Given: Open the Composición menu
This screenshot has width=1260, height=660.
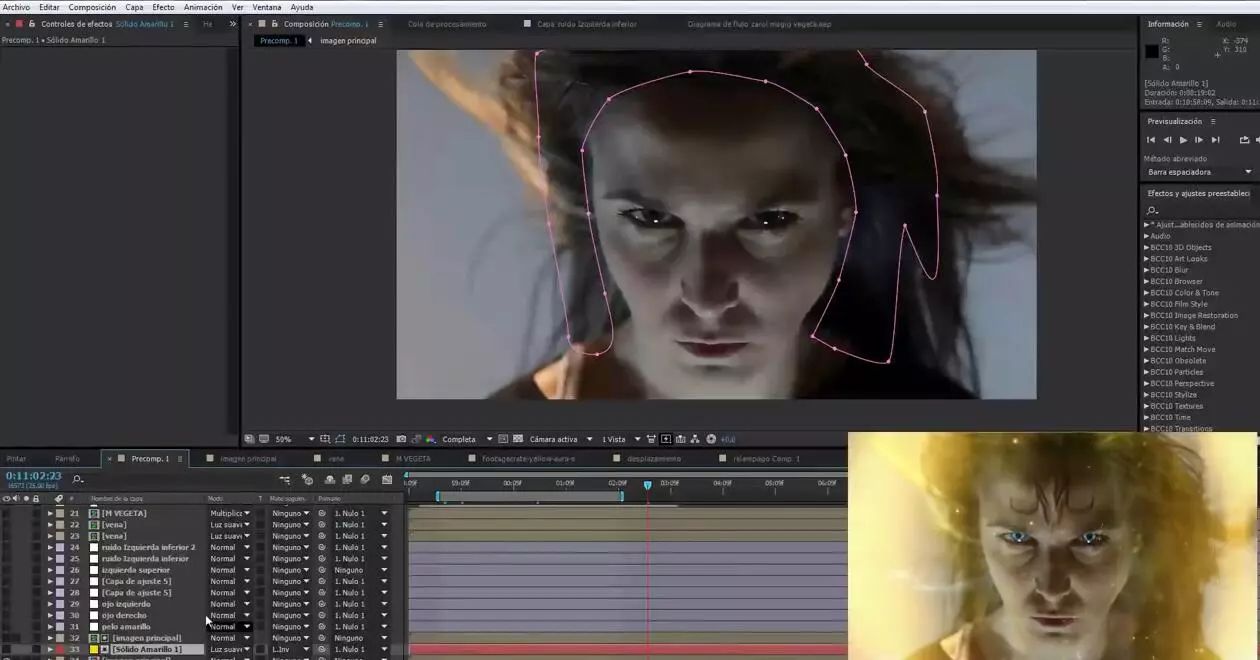Looking at the screenshot, I should click(92, 7).
